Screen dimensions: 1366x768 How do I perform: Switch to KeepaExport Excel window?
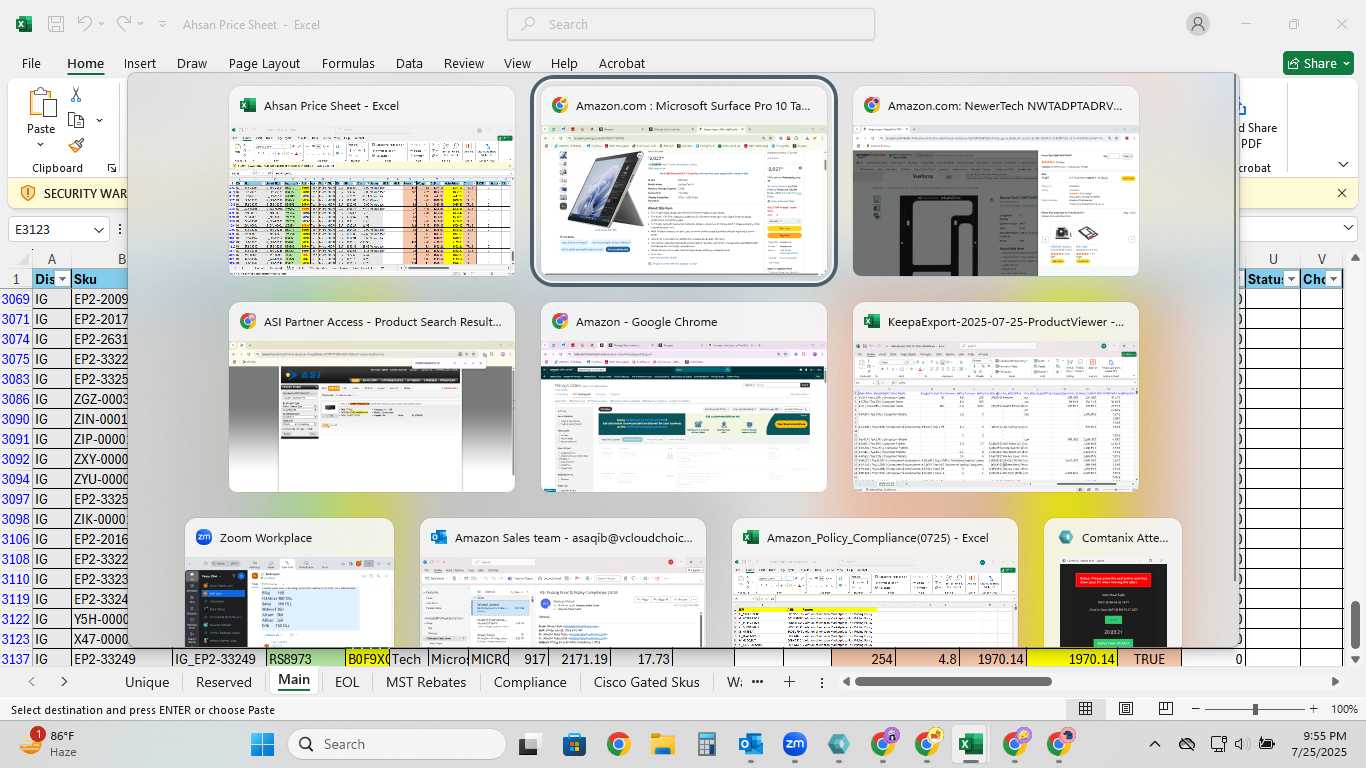[x=996, y=397]
